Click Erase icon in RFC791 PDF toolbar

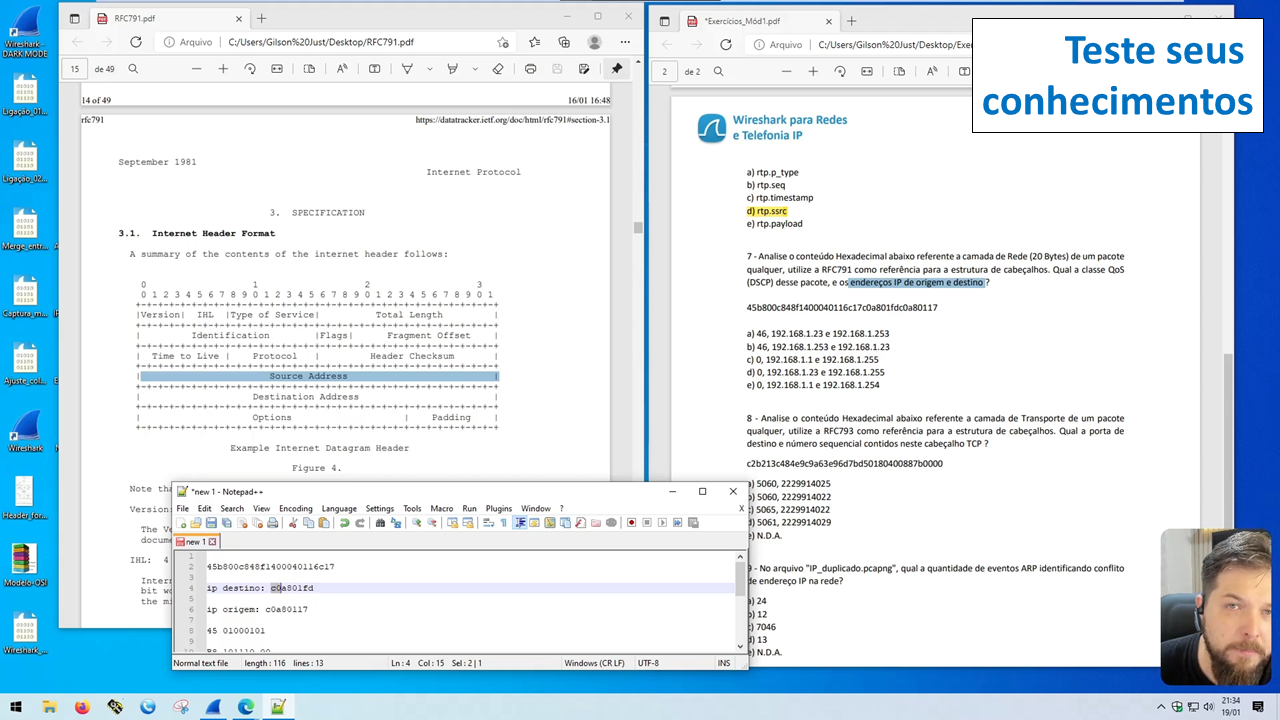point(498,69)
